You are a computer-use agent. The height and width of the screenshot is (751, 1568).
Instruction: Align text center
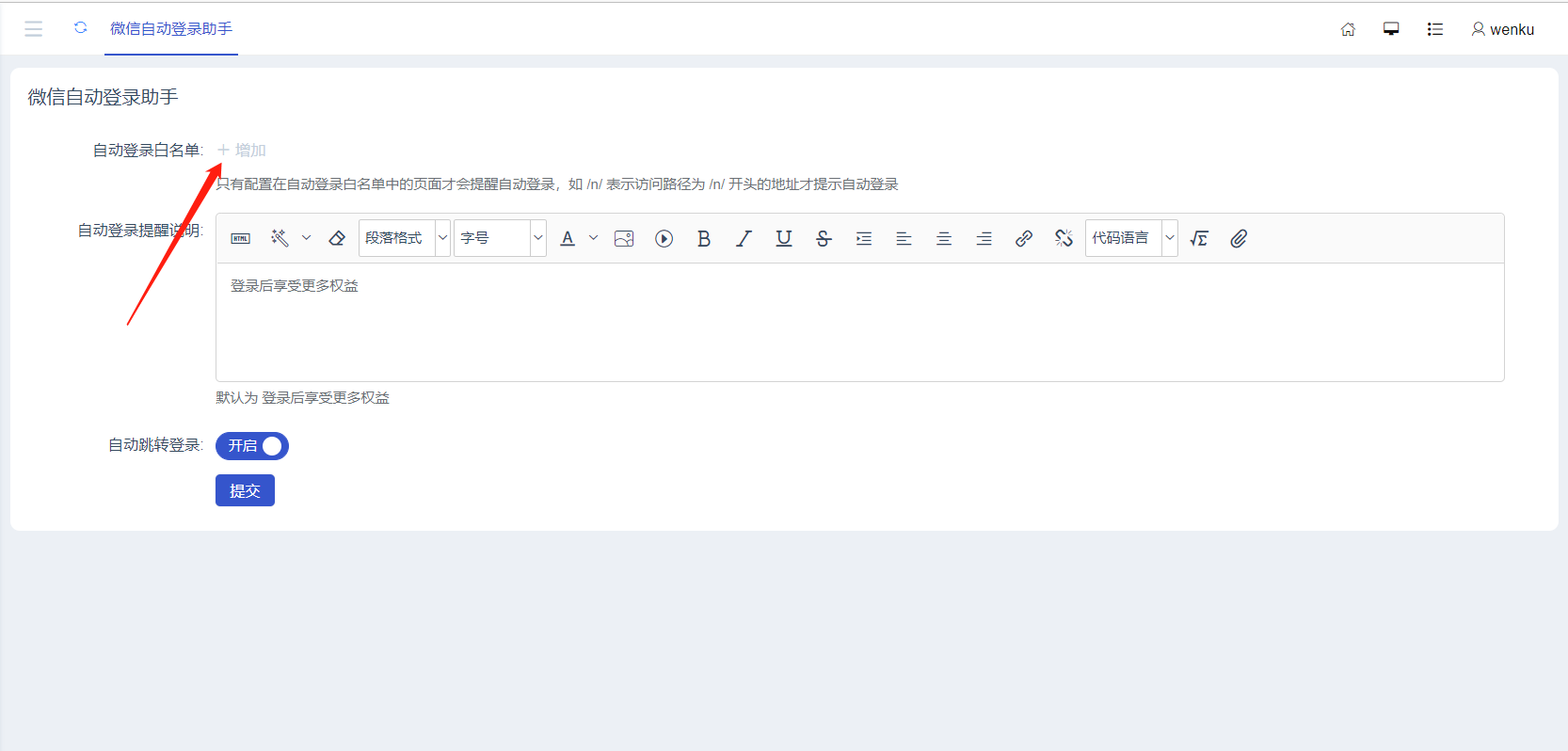click(x=944, y=238)
